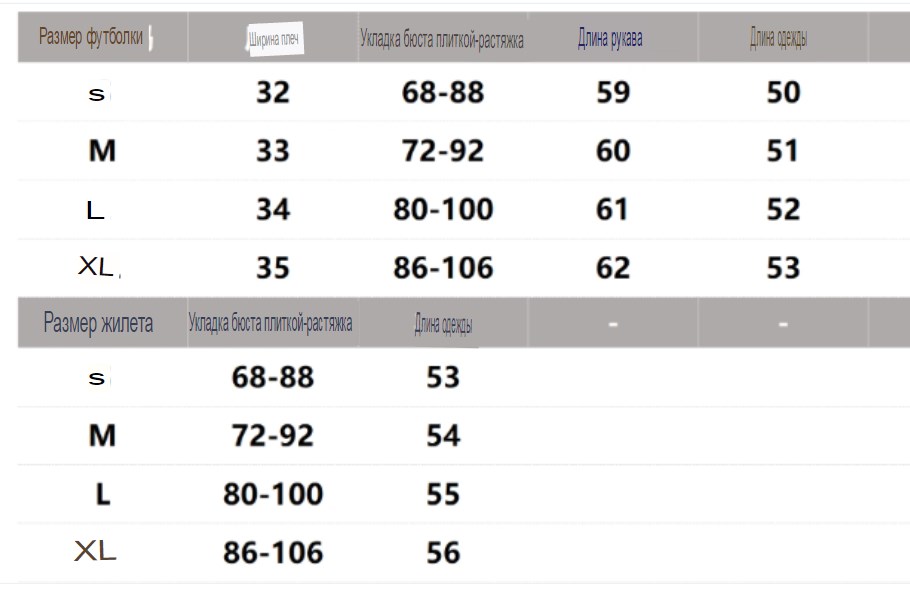Click "Длина одежды" header in the vest table
910x610 pixels.
pos(444,324)
